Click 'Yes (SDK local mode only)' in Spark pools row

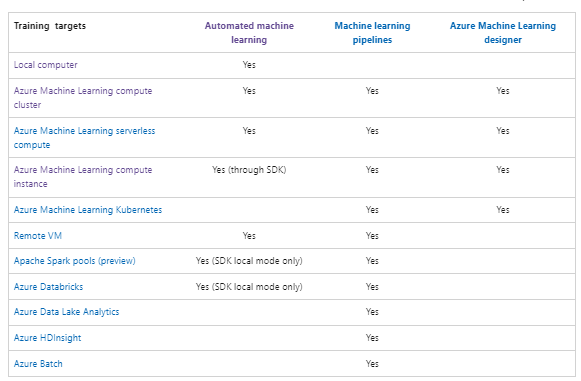[249, 261]
